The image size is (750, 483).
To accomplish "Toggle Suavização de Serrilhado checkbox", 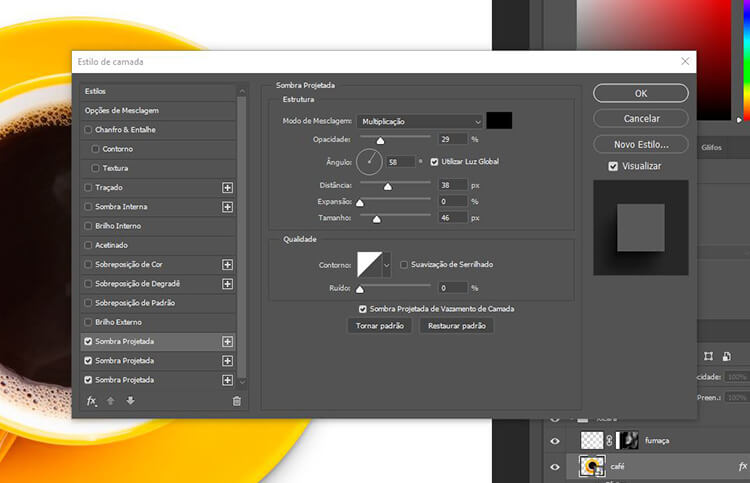I will tap(404, 264).
